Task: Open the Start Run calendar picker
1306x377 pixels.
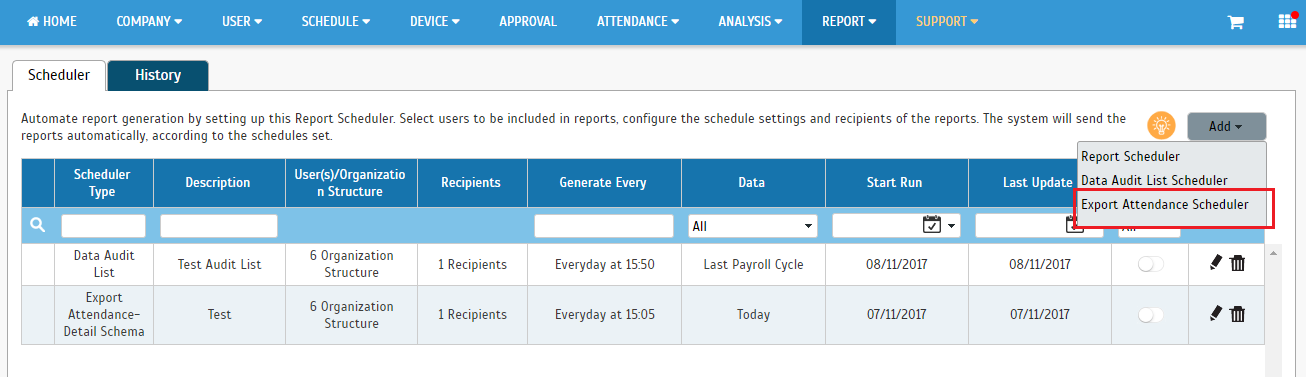Action: 932,225
